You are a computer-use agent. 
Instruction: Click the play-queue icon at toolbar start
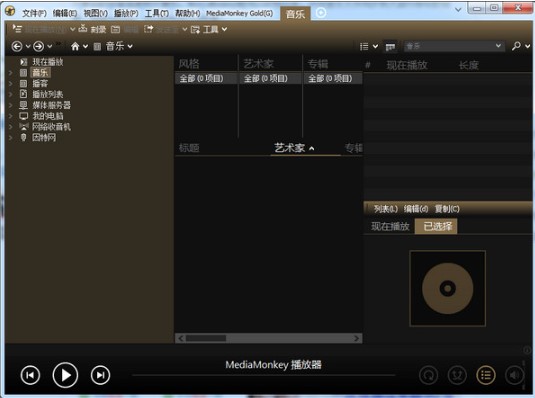(x=17, y=29)
